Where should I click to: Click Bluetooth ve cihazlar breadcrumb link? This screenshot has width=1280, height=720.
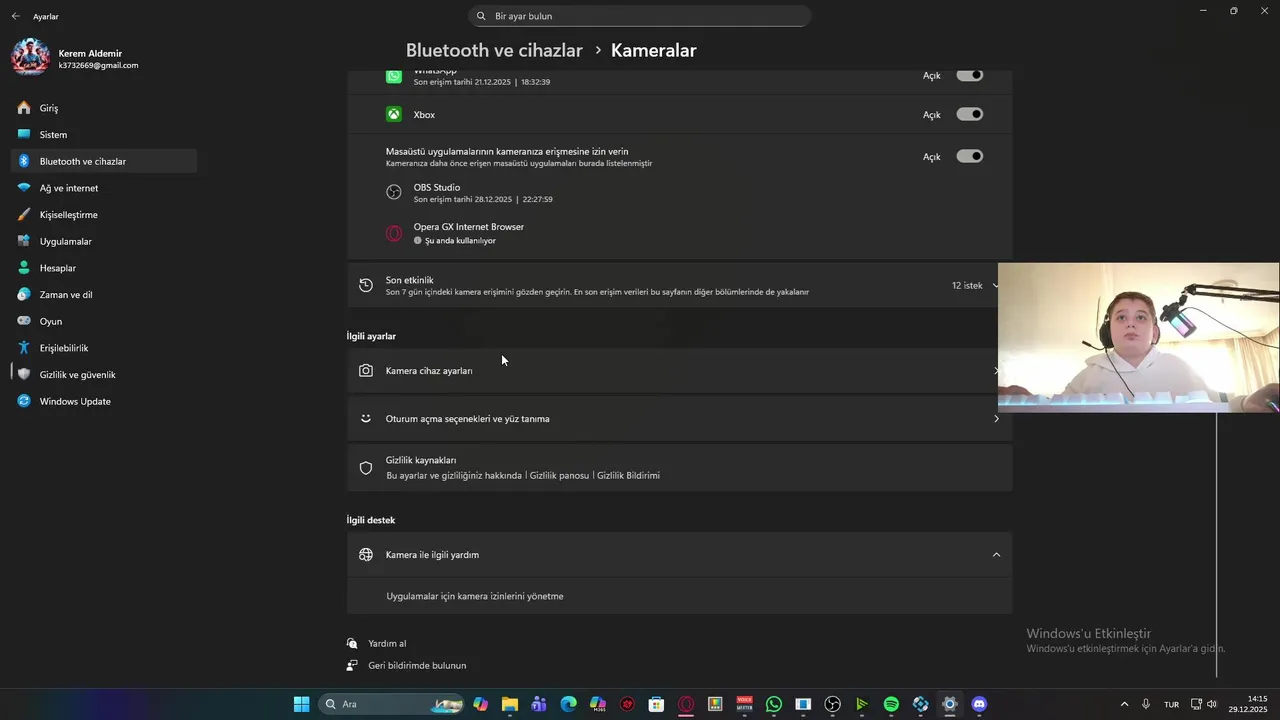(494, 50)
